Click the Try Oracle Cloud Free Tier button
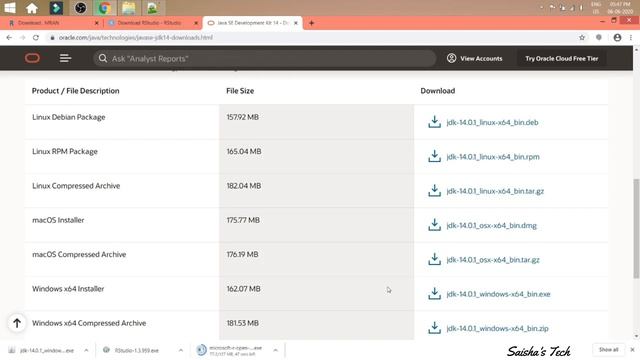Image resolution: width=640 pixels, height=360 pixels. tap(562, 58)
